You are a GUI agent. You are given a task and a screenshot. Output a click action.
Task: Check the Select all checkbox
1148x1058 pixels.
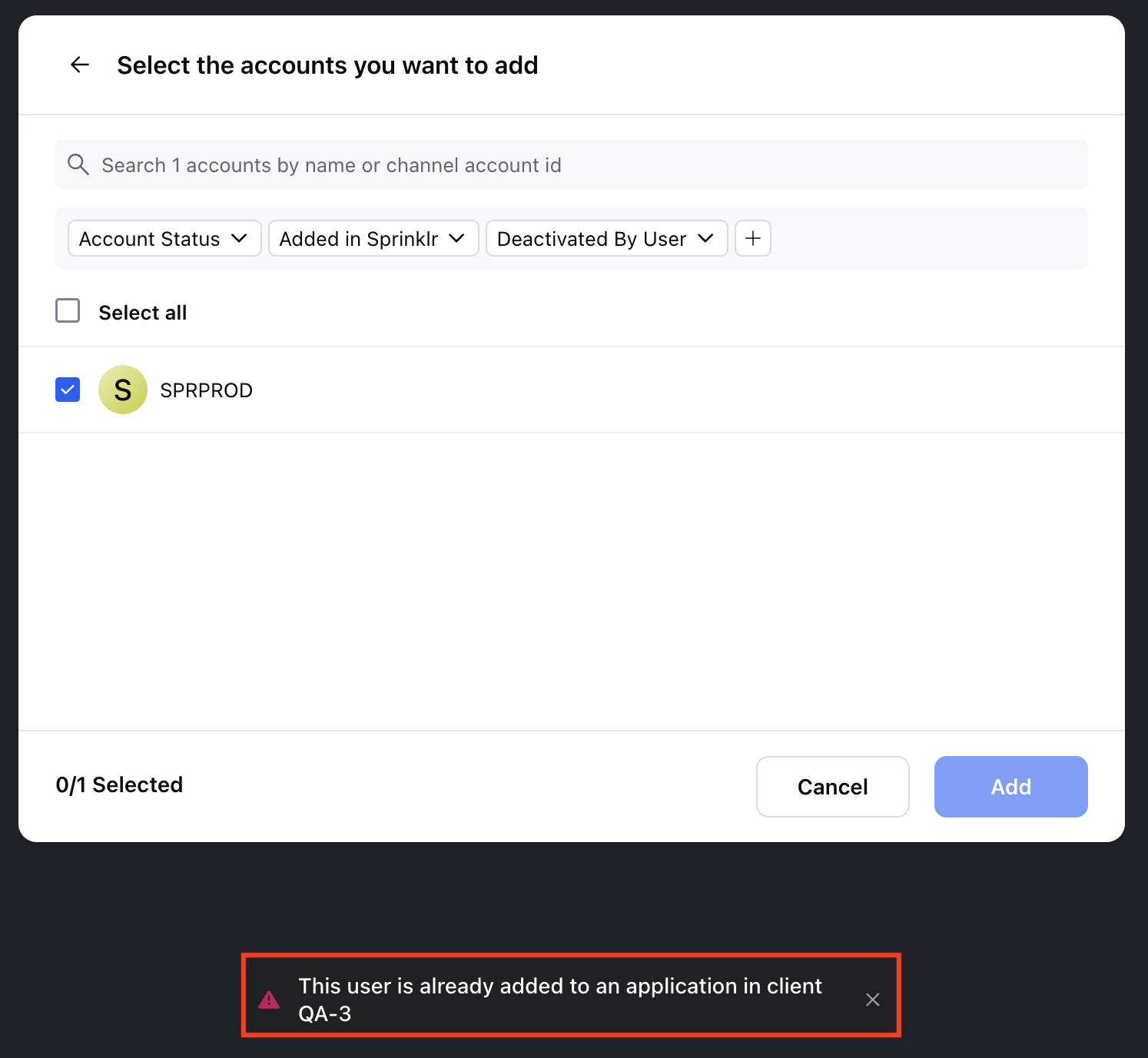point(68,310)
